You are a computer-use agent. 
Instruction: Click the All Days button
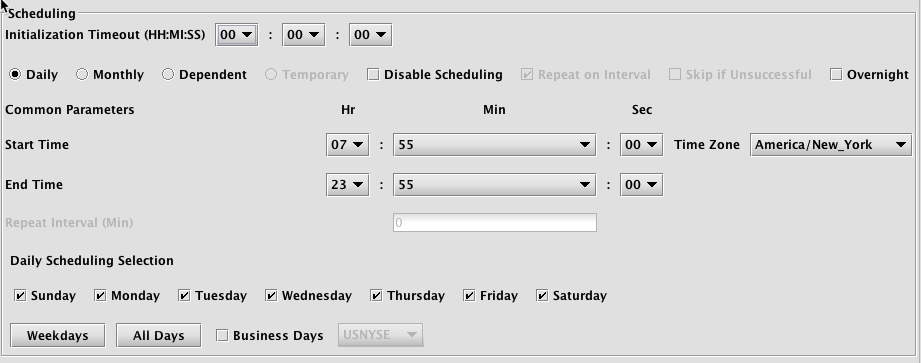159,335
